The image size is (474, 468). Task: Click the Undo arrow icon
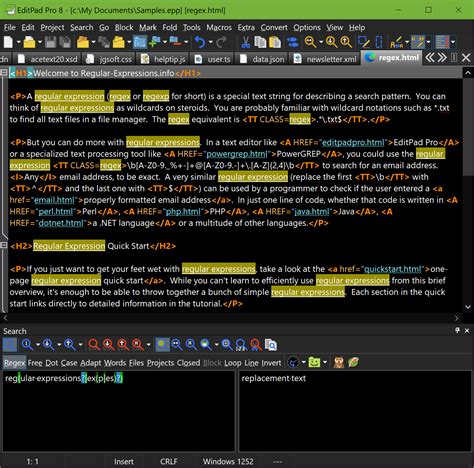coord(200,42)
